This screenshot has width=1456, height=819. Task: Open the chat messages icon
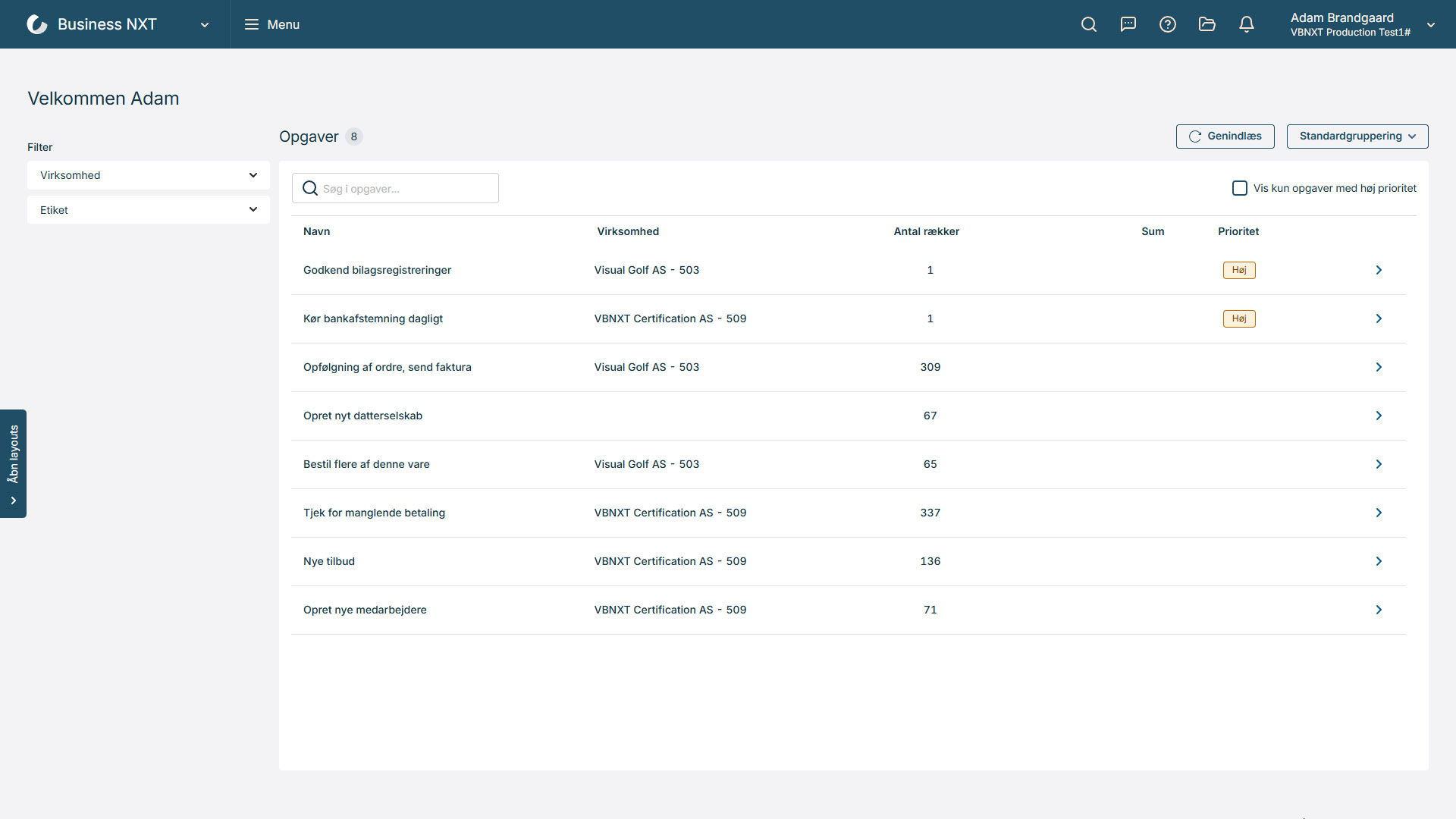tap(1128, 24)
